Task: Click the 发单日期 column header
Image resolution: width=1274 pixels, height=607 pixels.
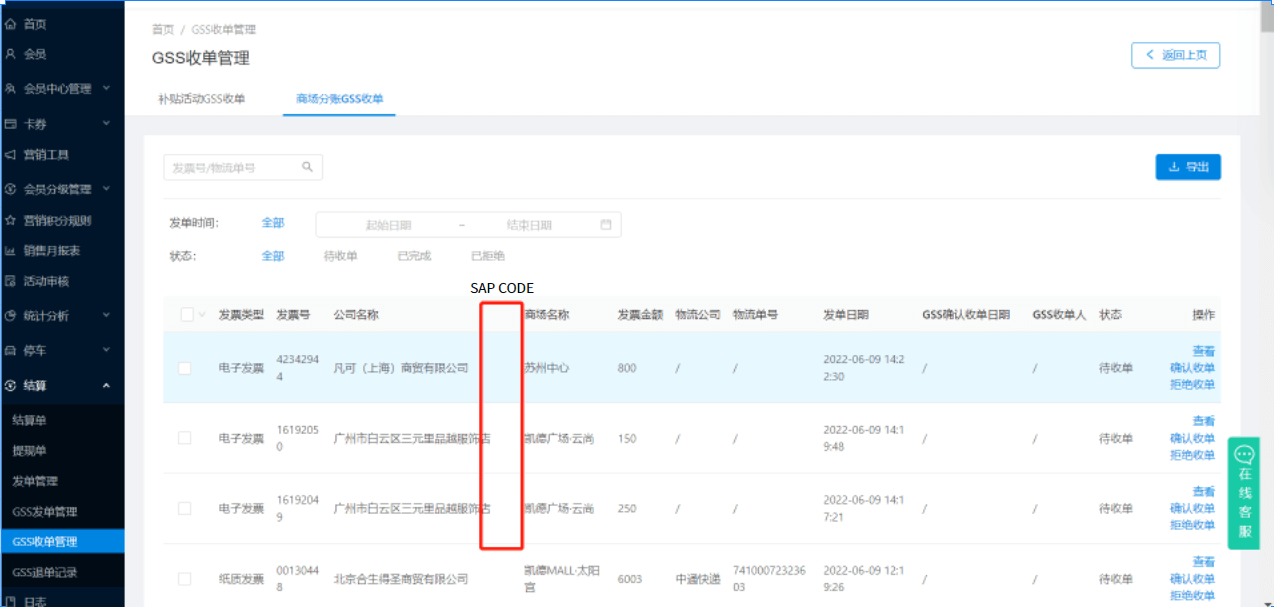Action: [x=846, y=315]
